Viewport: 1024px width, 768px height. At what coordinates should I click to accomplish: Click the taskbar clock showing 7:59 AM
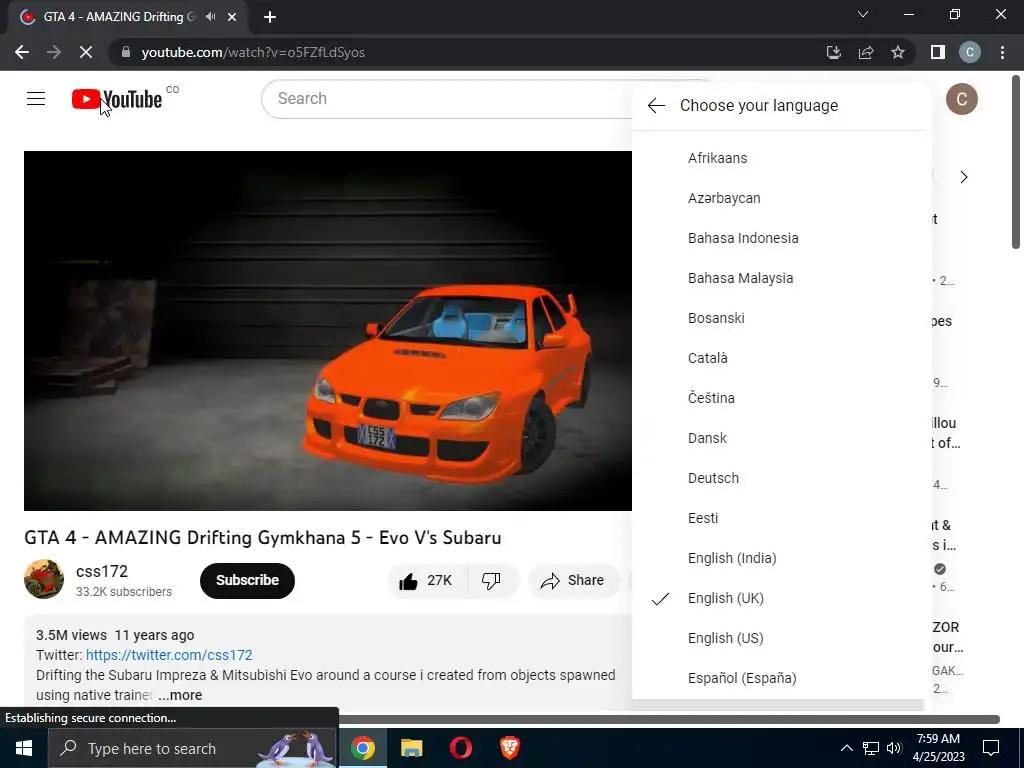click(938, 748)
